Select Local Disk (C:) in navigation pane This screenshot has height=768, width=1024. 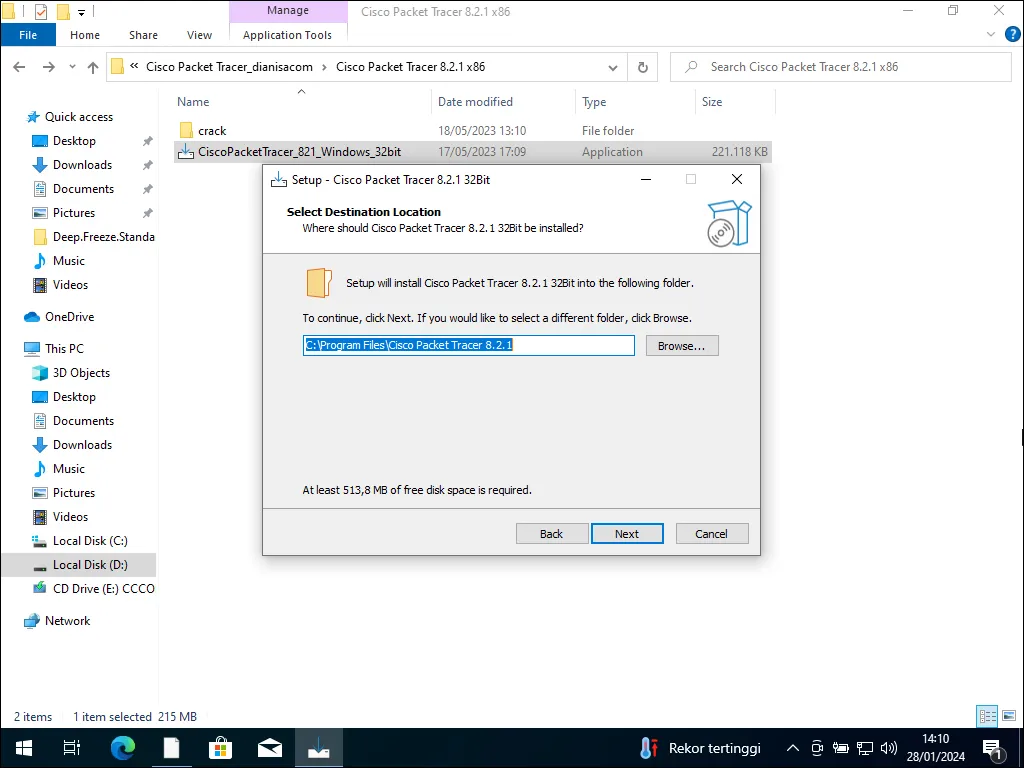click(90, 541)
